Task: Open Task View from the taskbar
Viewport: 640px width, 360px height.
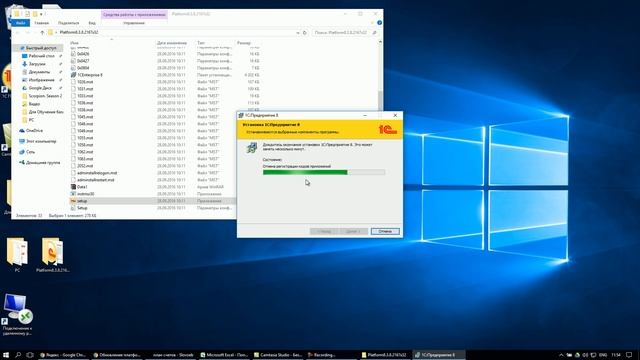Action: pos(30,355)
